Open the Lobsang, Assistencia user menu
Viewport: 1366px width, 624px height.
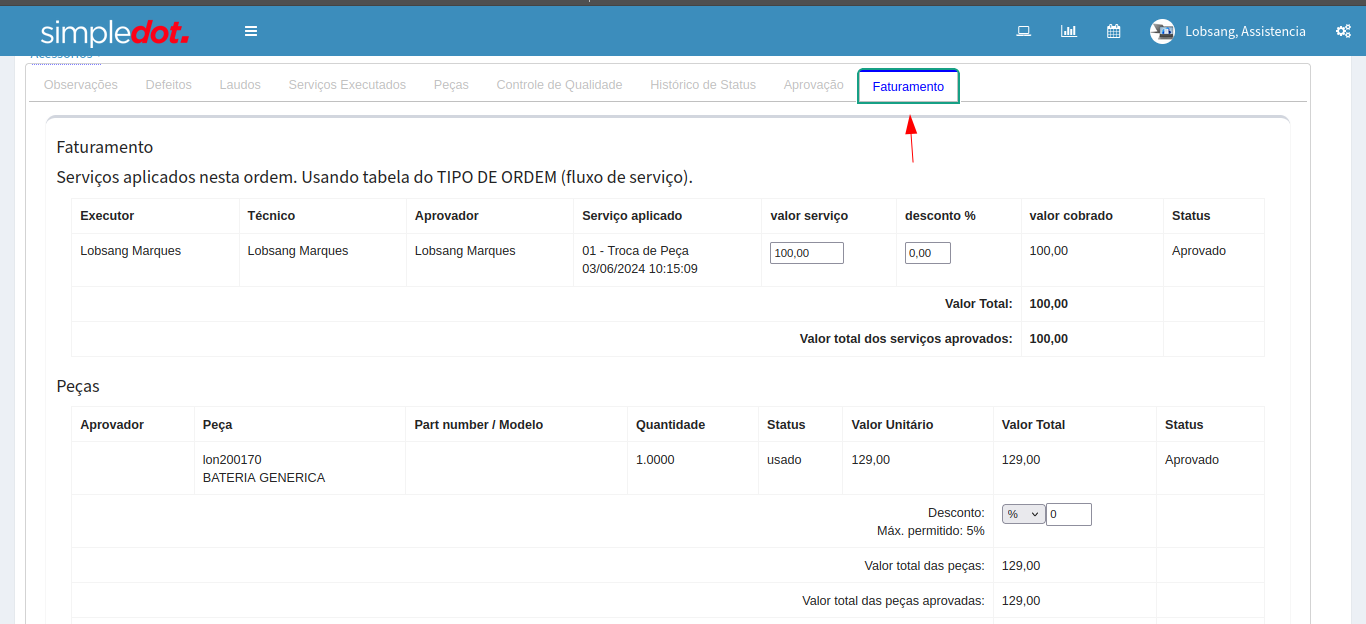pyautogui.click(x=1245, y=31)
